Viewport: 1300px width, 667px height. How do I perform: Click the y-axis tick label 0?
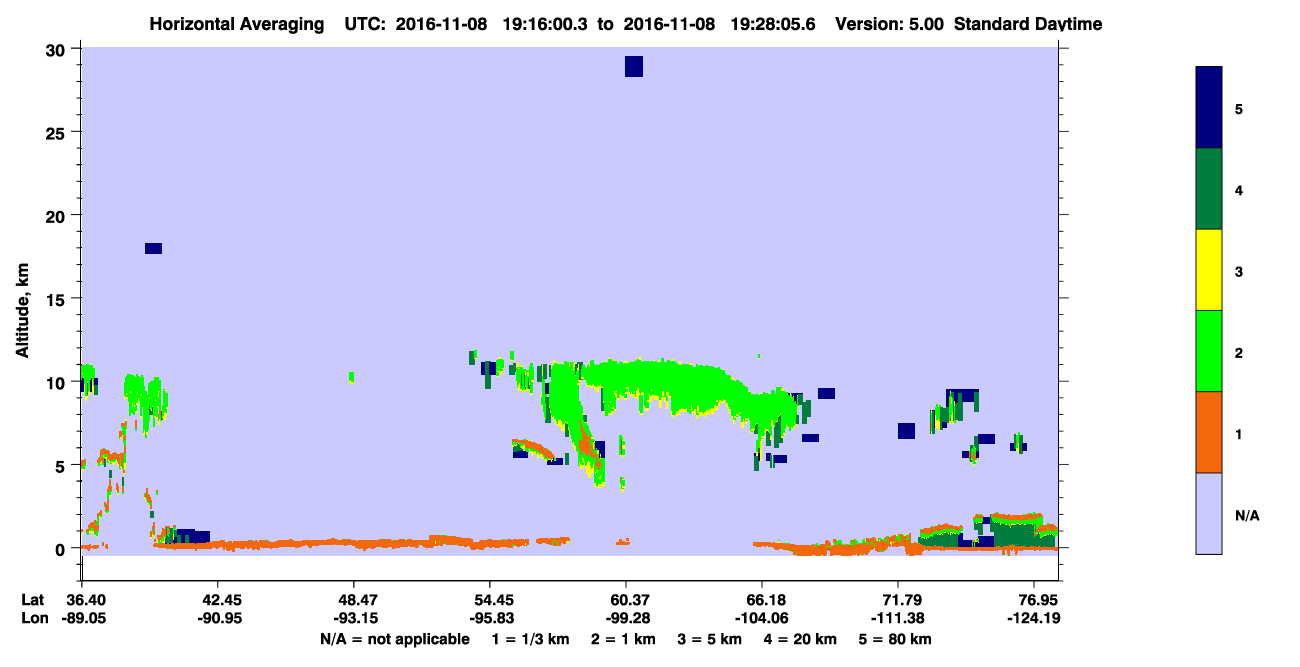[62, 549]
